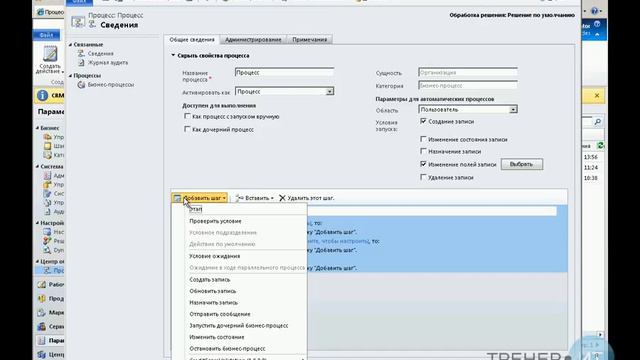Click the search magnifier icon
640x360 pixels.
click(x=598, y=122)
